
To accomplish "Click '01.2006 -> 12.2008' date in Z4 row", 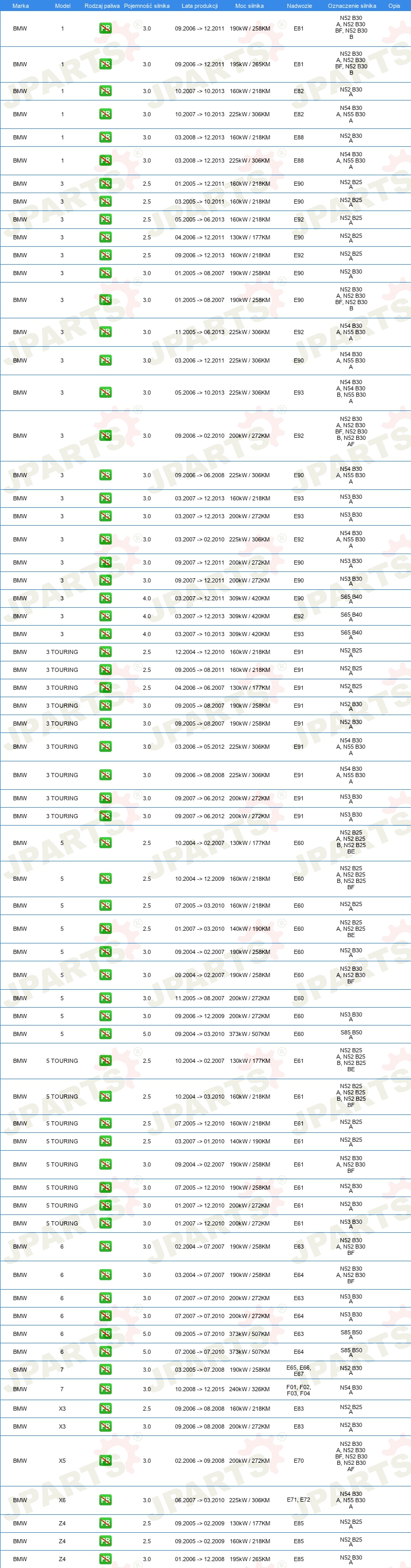I will pyautogui.click(x=199, y=1559).
